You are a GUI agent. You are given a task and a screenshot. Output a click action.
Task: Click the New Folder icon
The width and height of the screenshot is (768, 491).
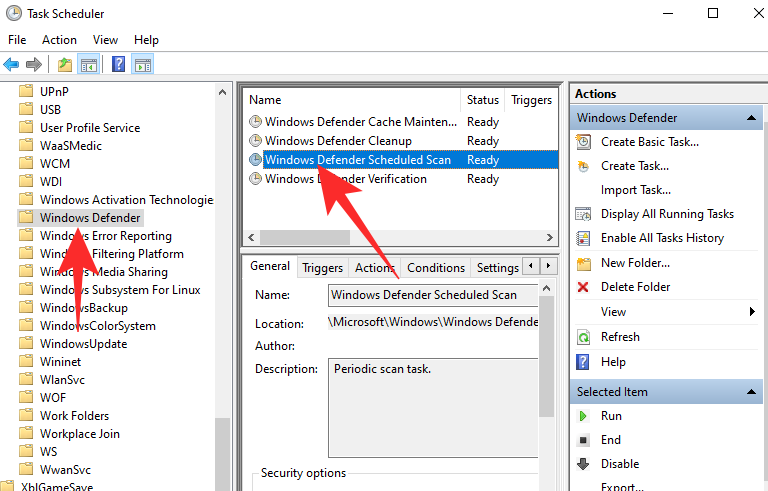[583, 263]
